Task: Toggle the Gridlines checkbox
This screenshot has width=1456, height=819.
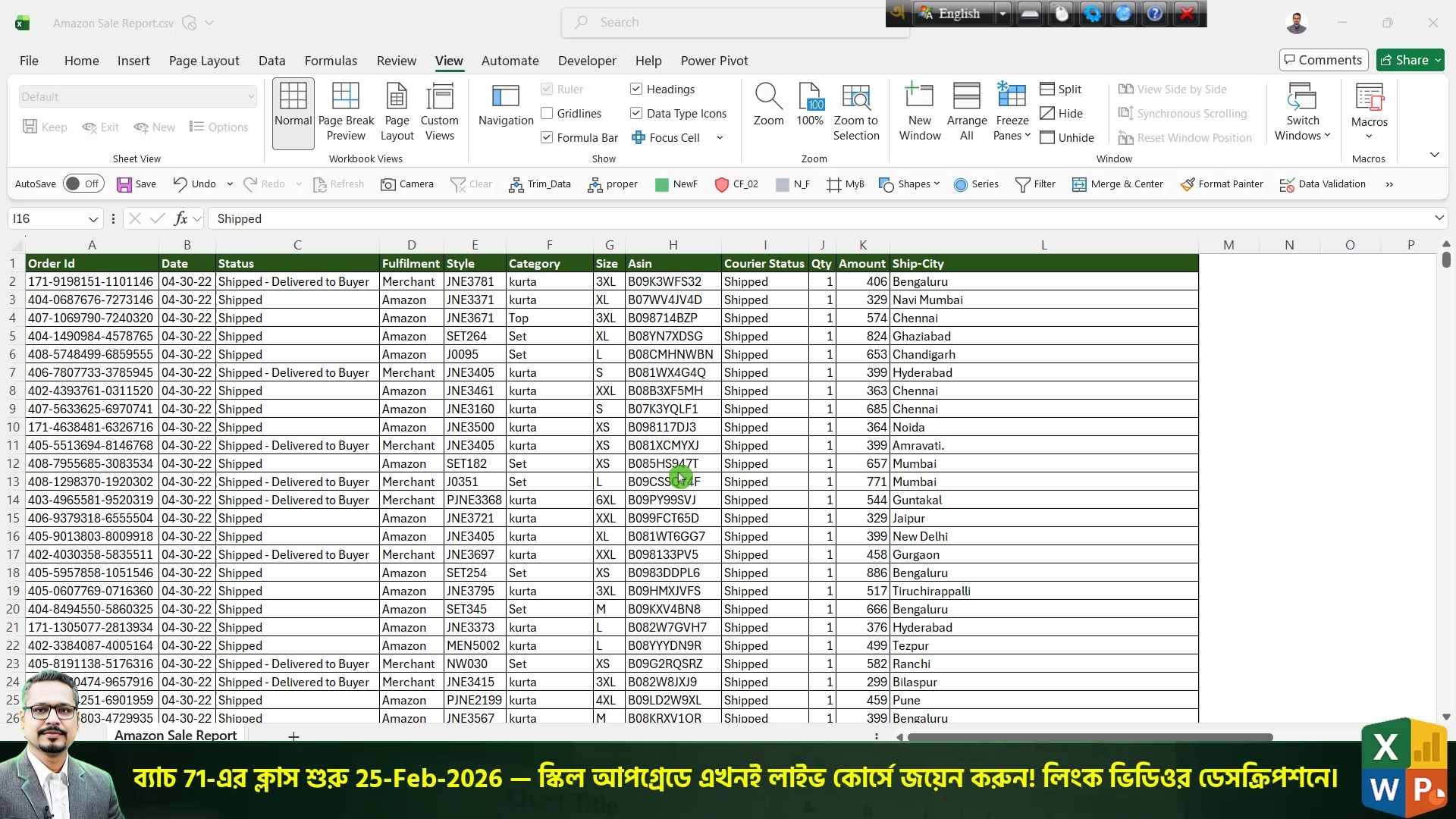Action: [x=547, y=114]
